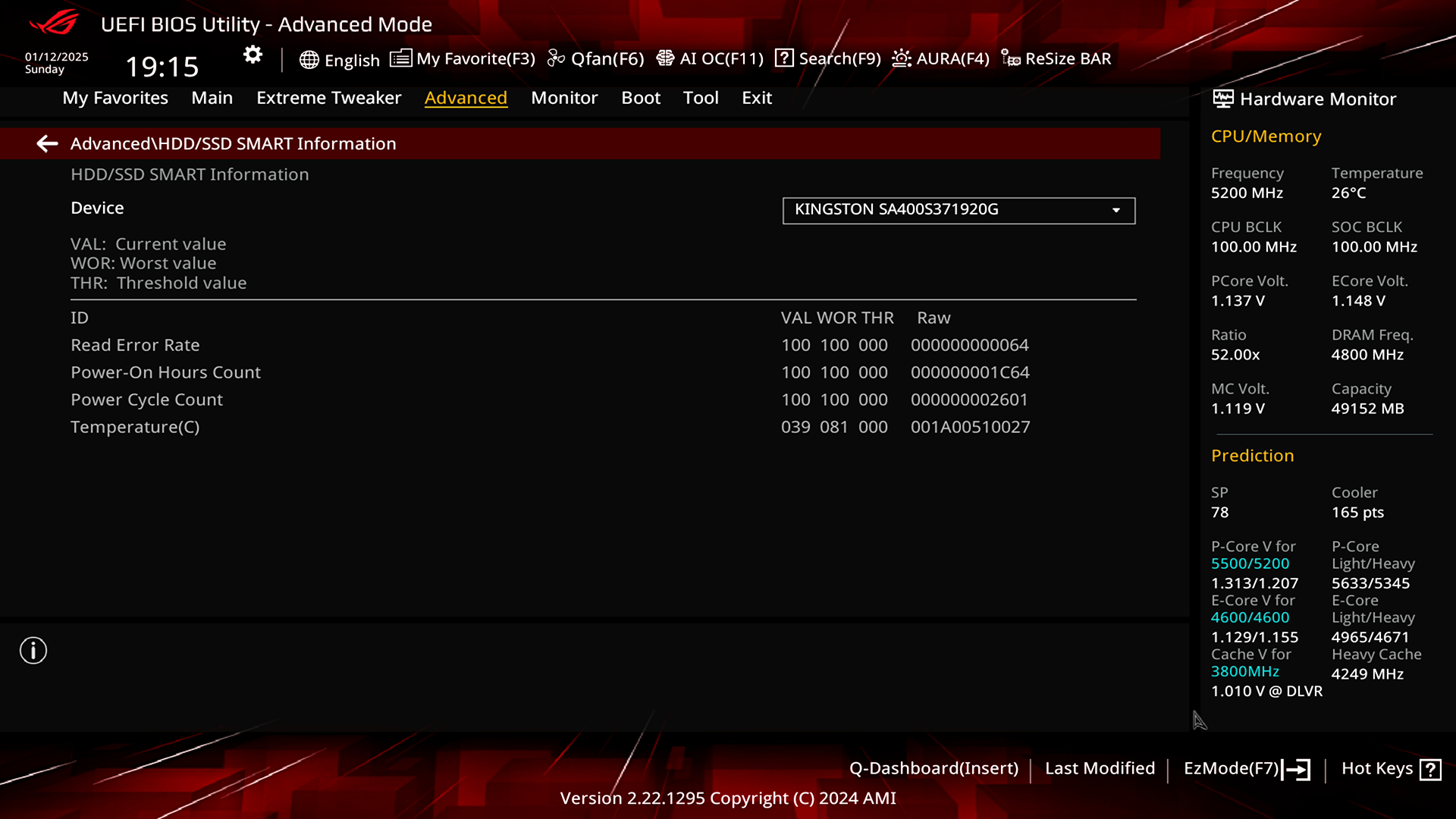Click the Q-Dashboard Insert button
This screenshot has height=819, width=1456.
[x=934, y=767]
